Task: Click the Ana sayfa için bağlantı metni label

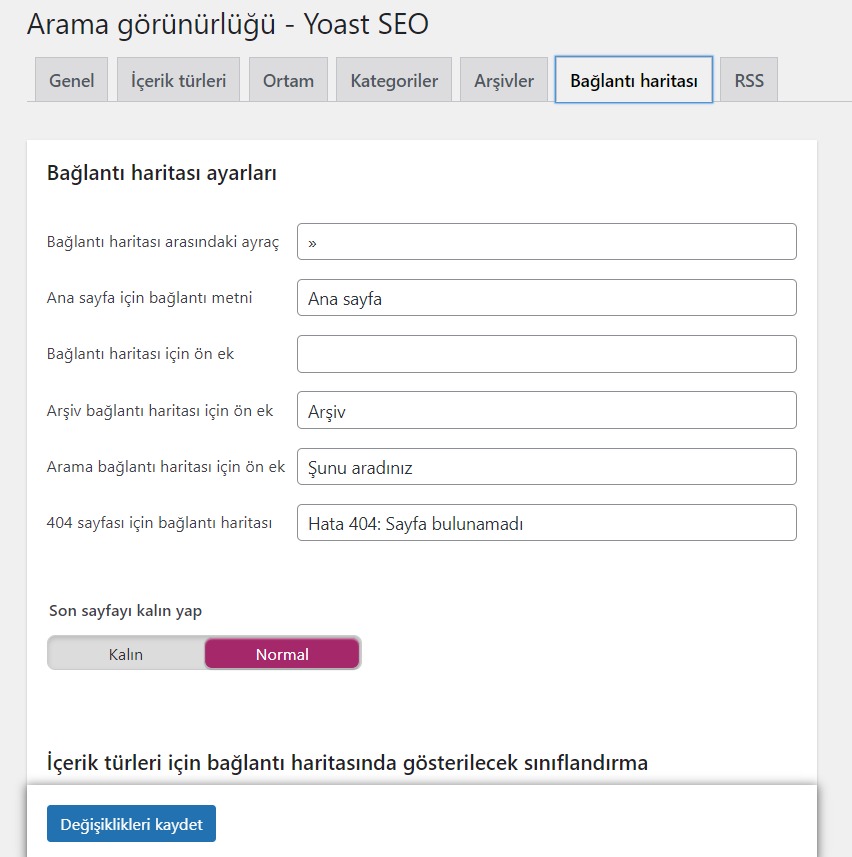Action: point(149,298)
